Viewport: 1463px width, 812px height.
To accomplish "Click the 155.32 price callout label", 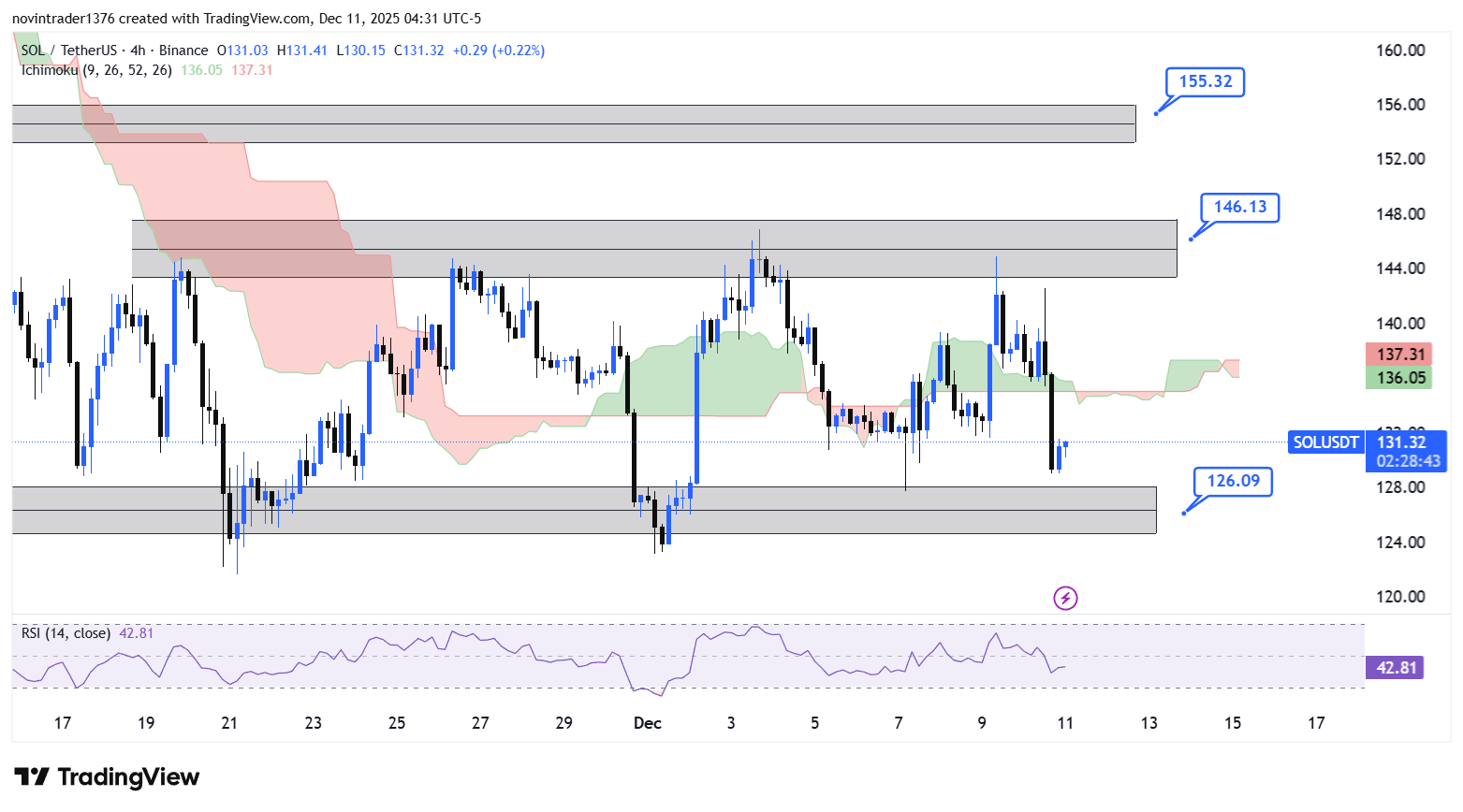I will (1205, 81).
